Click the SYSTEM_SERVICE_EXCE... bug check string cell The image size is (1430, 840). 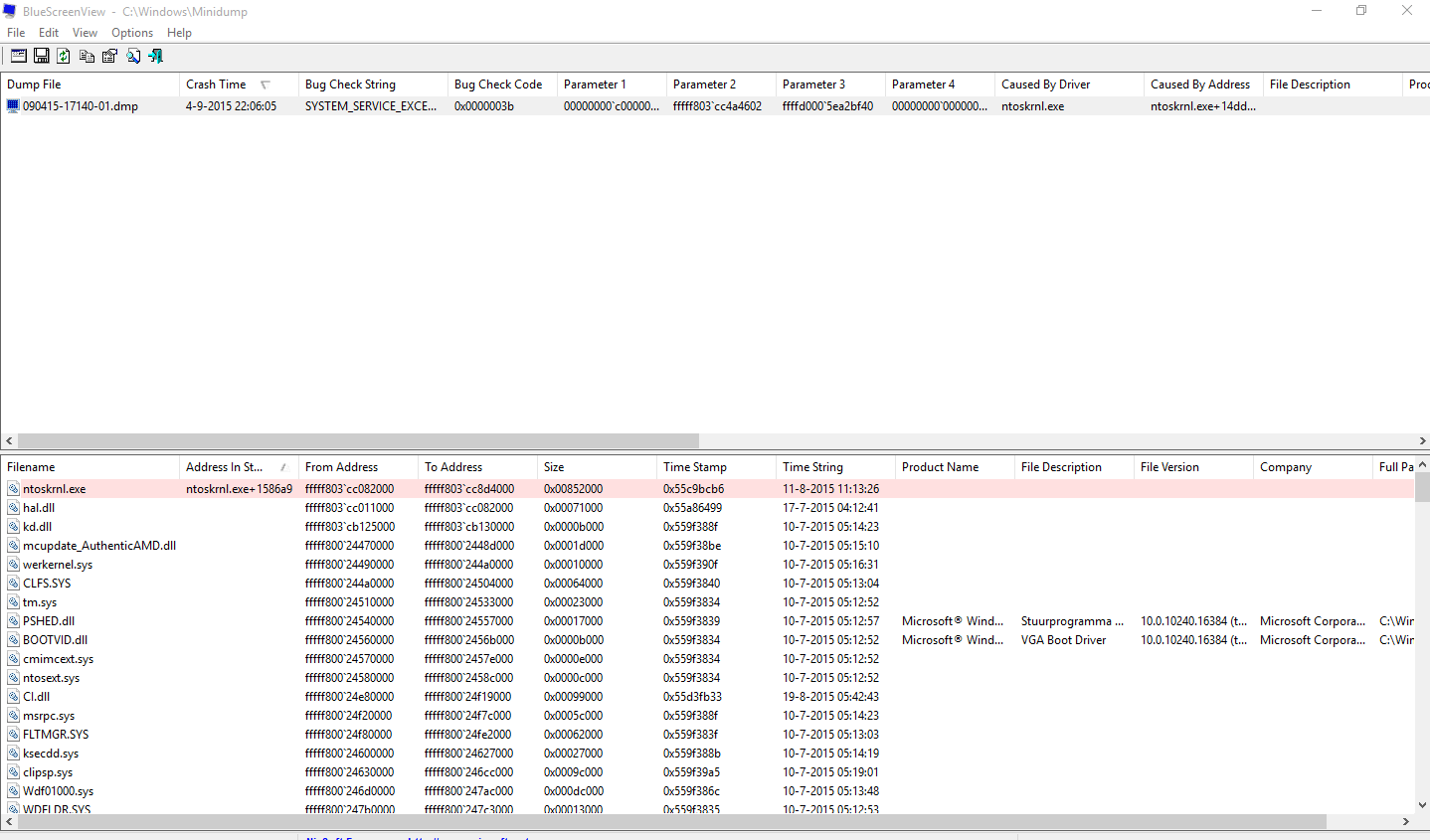click(371, 106)
